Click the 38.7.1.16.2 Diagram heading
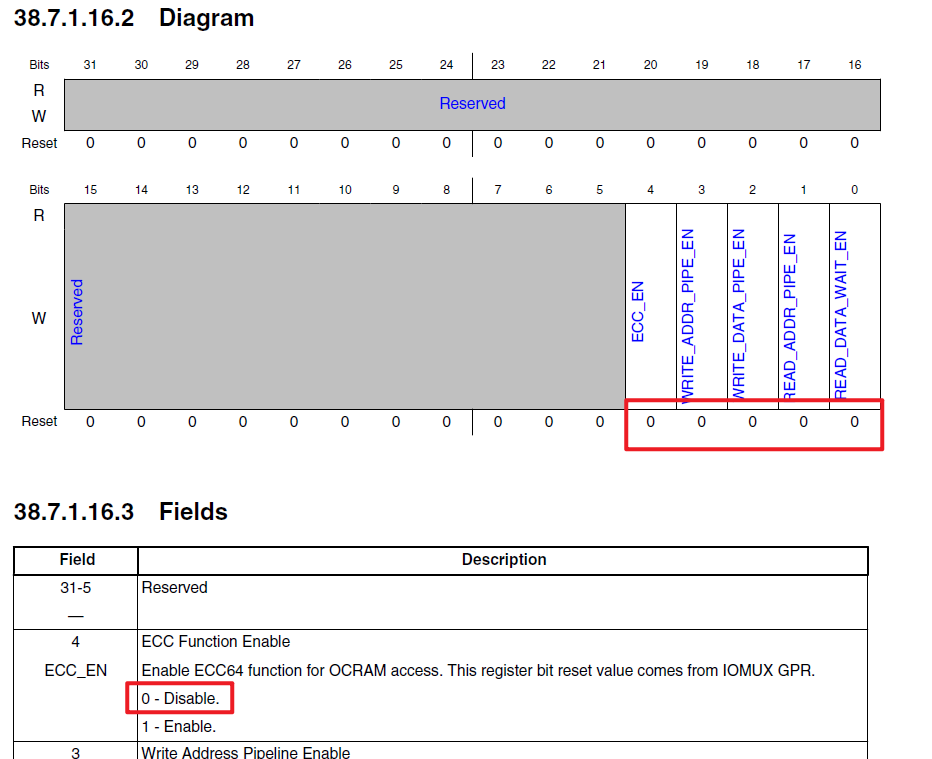 click(133, 18)
